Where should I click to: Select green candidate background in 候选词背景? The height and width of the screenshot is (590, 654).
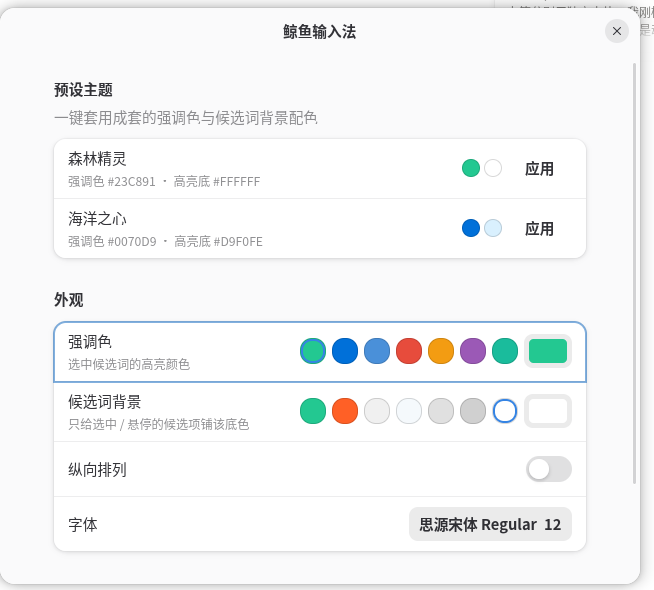click(x=313, y=411)
